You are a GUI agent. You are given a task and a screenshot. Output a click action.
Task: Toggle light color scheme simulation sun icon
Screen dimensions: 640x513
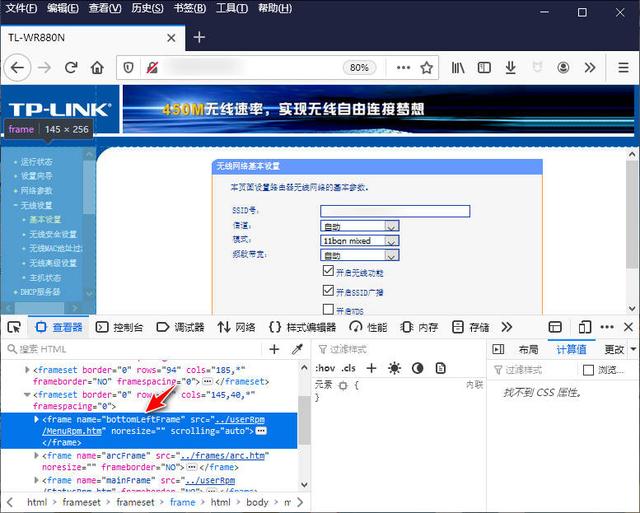pos(394,369)
